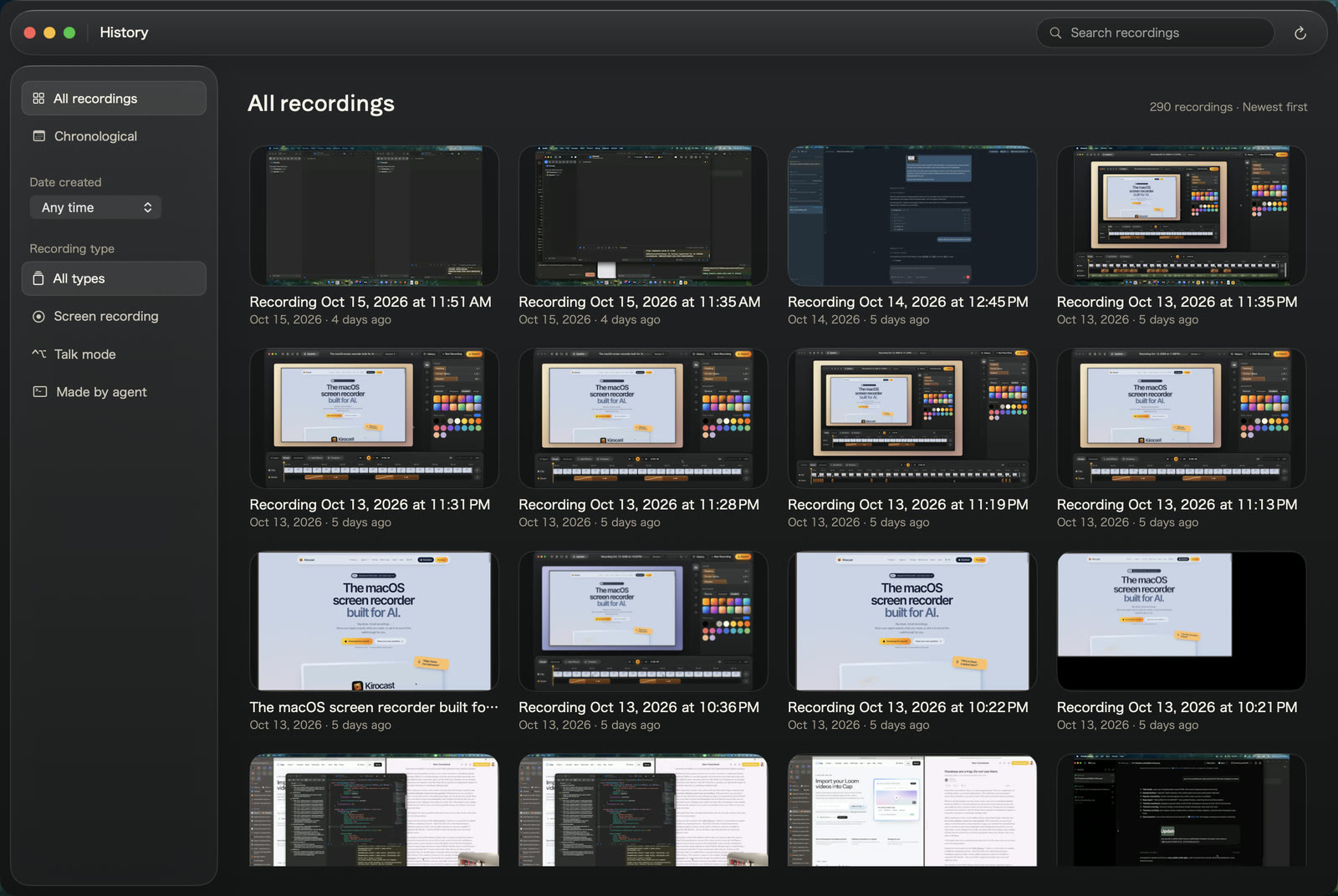Open recording thumbnail Oct 13 11:13 PM
The width and height of the screenshot is (1338, 896).
tap(1182, 419)
